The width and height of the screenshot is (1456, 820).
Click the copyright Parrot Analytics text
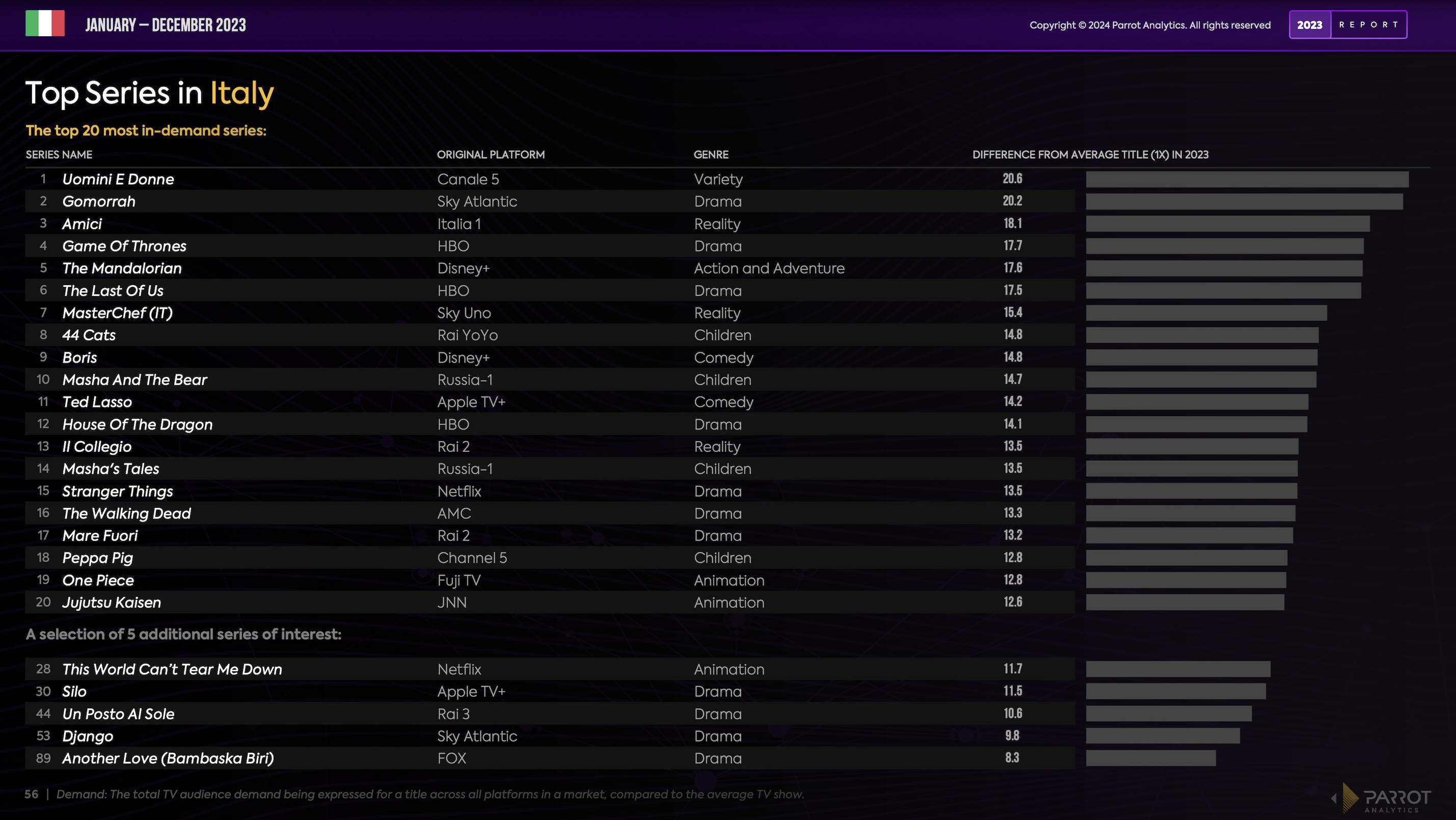[1150, 25]
